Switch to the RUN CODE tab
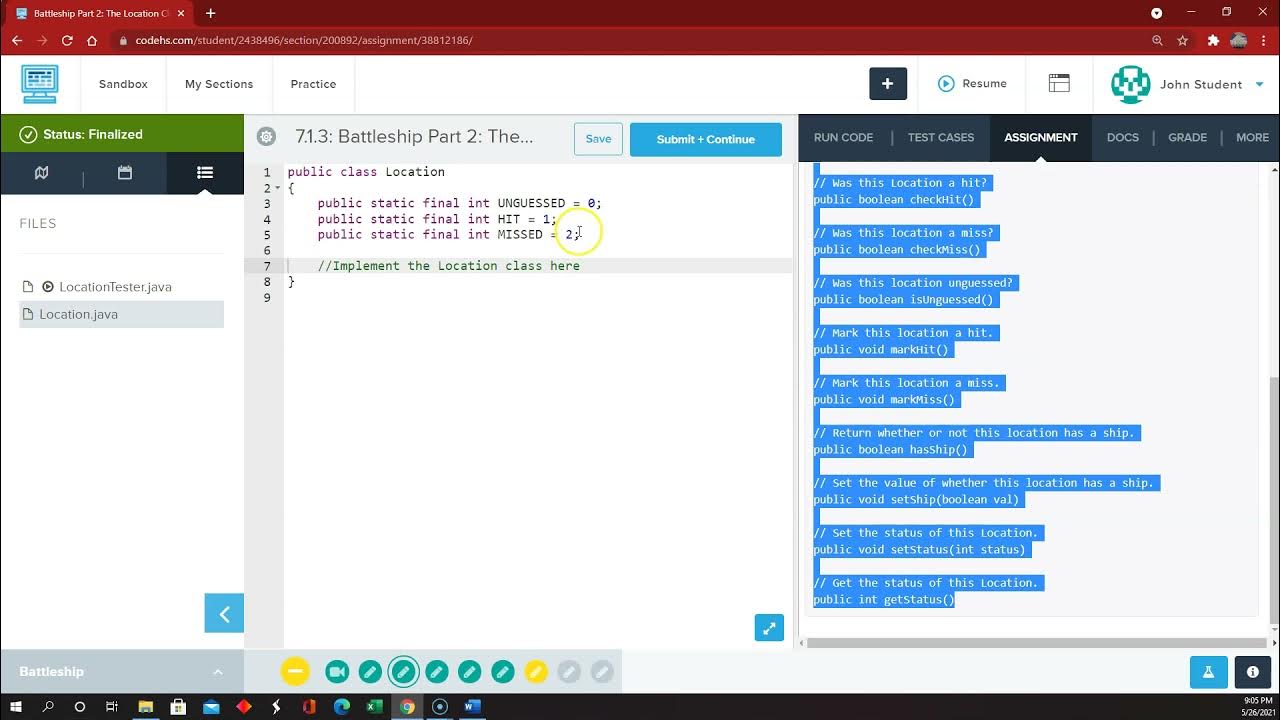 click(843, 138)
